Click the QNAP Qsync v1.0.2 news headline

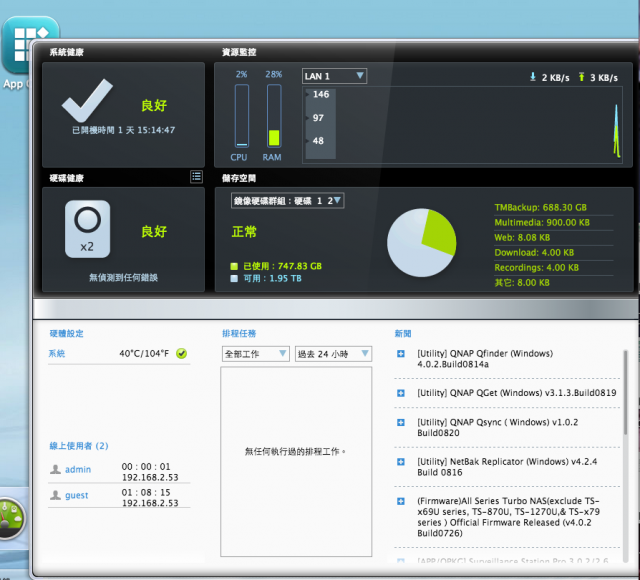498,427
